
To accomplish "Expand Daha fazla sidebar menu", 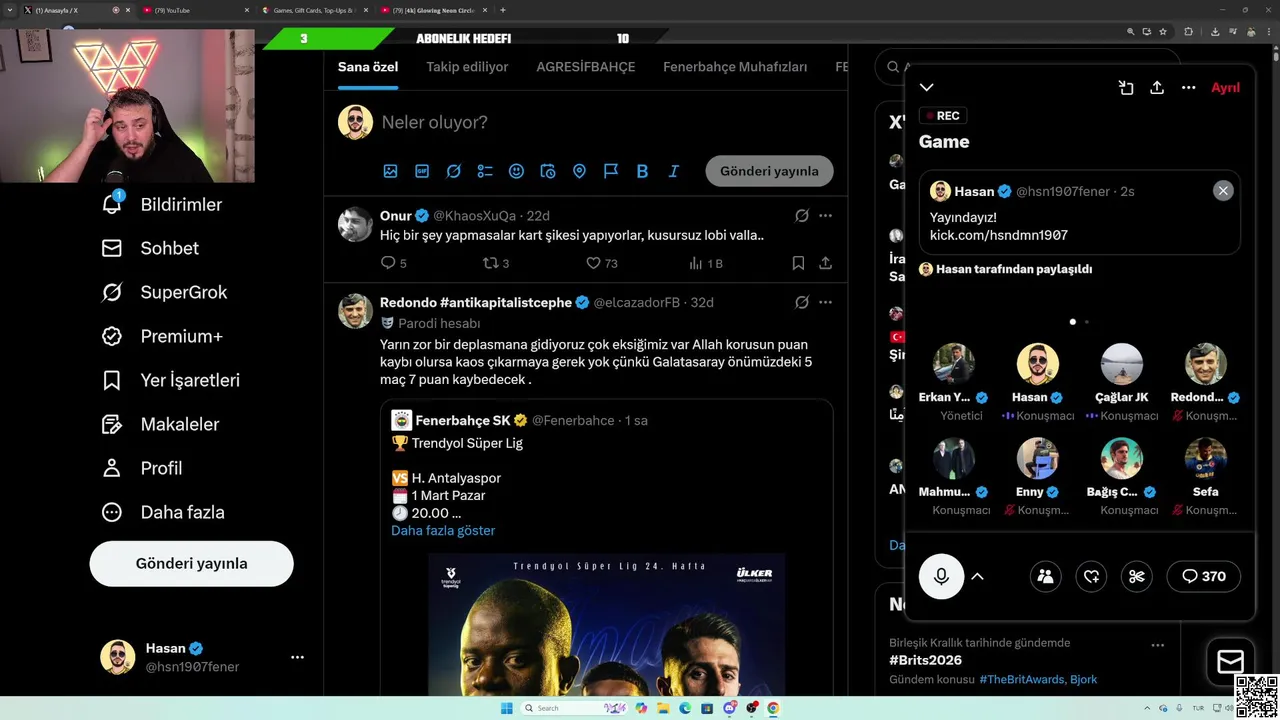I will coord(162,512).
